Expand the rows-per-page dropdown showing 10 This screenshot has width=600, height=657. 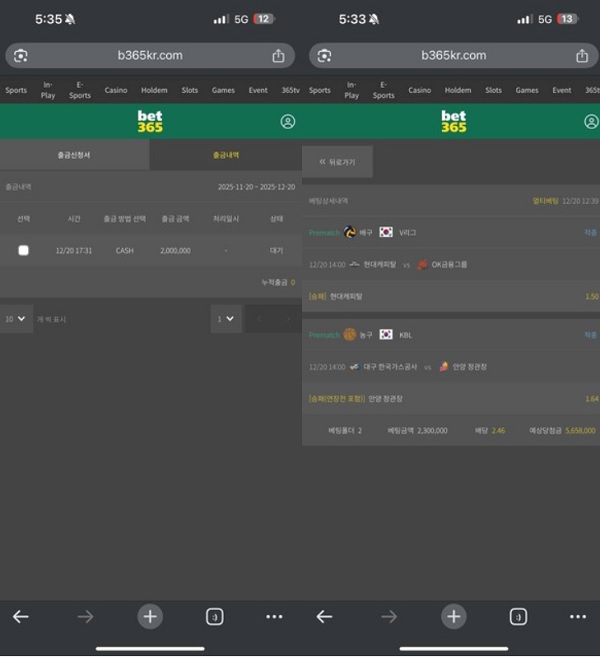(x=16, y=319)
